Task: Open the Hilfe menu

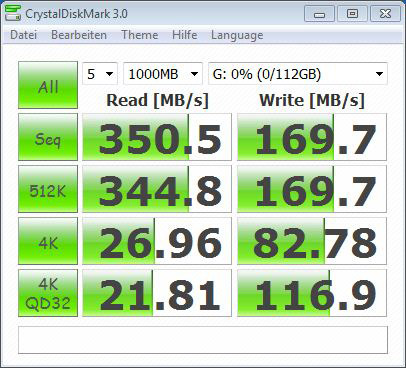Action: 185,35
